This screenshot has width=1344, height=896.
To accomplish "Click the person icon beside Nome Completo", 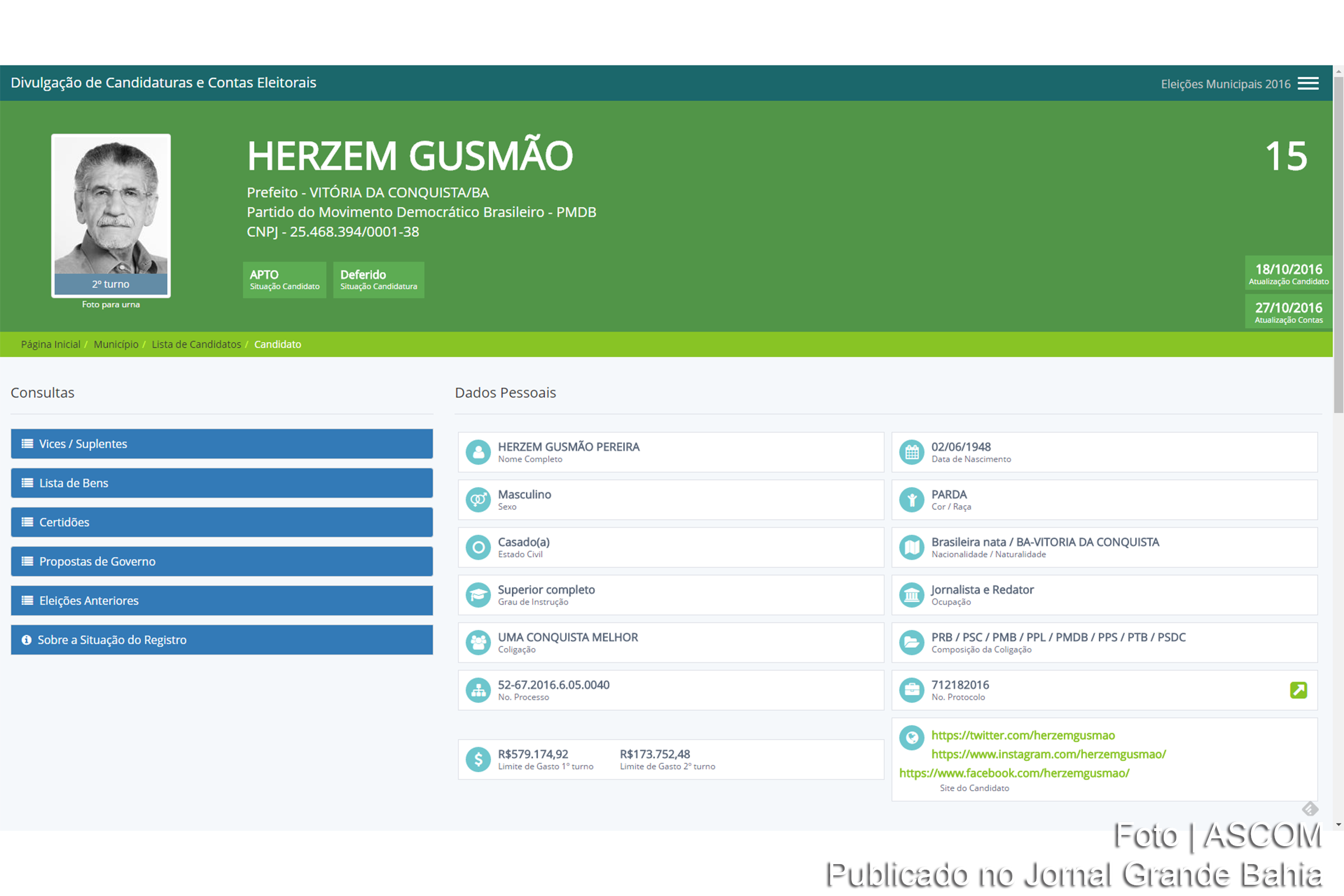I will [x=478, y=452].
